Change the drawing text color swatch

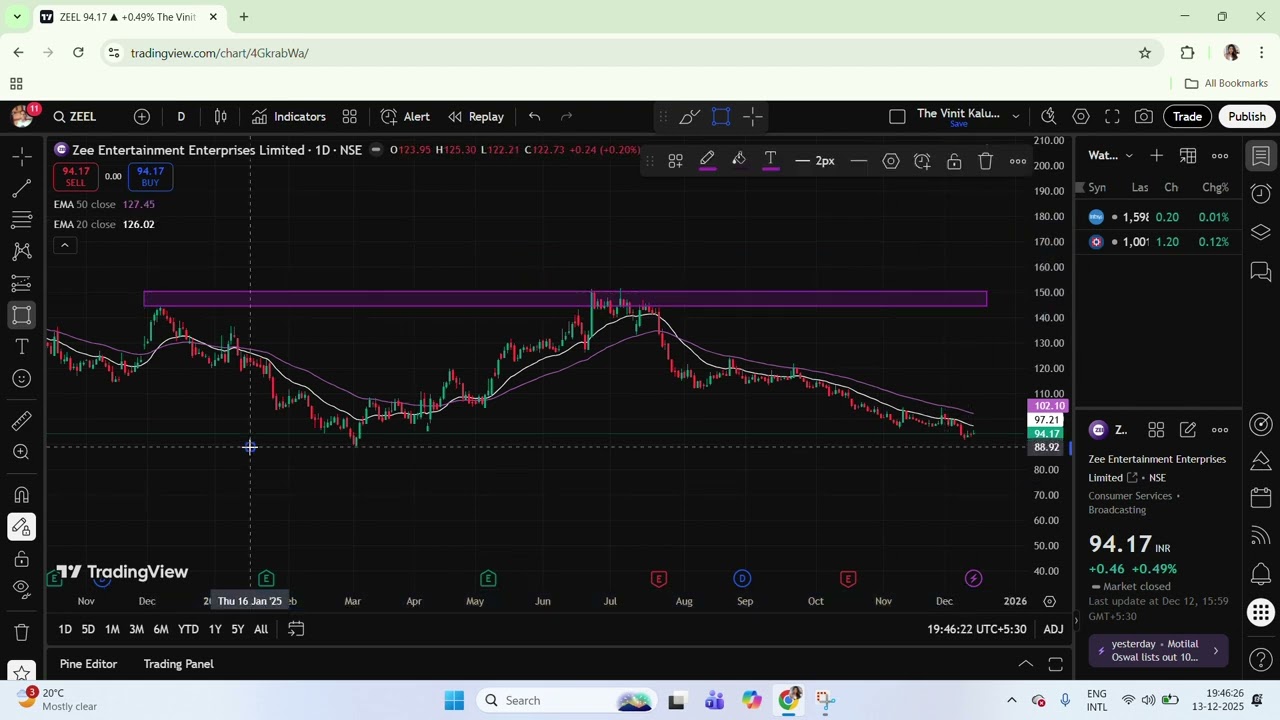pyautogui.click(x=771, y=161)
